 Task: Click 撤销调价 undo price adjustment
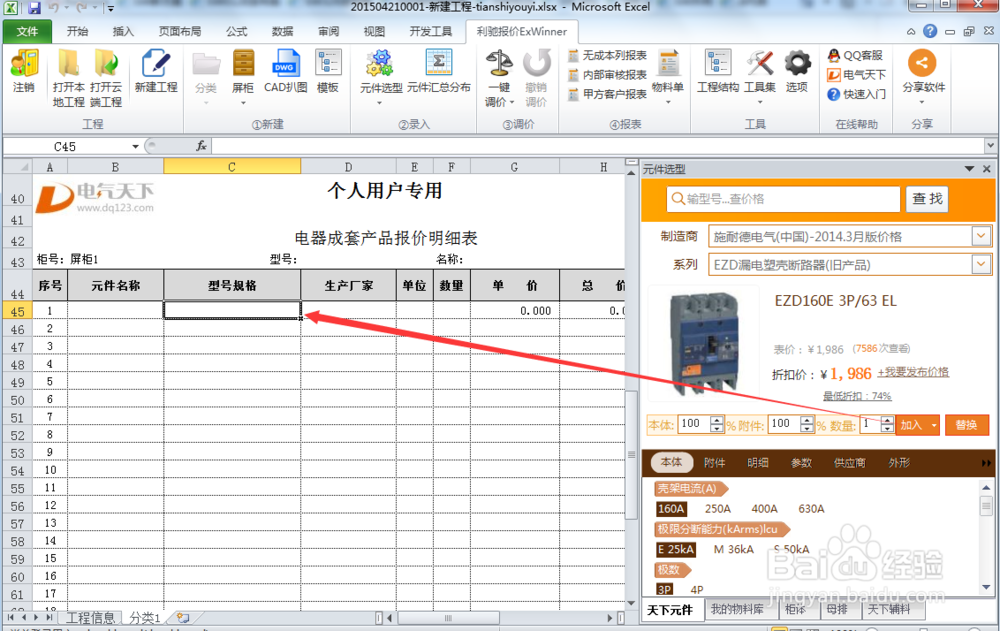[536, 78]
